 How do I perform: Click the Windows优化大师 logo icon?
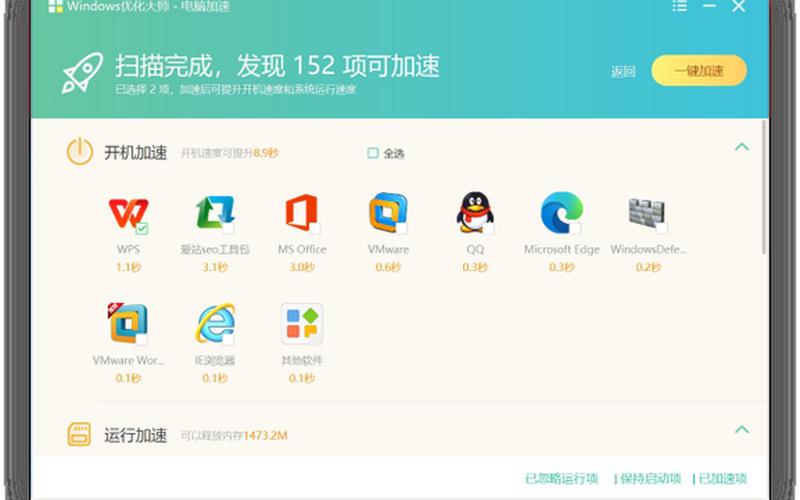click(x=55, y=7)
